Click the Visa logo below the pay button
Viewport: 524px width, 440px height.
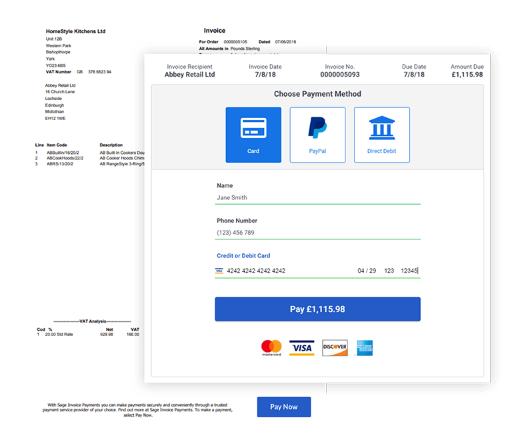(x=302, y=348)
